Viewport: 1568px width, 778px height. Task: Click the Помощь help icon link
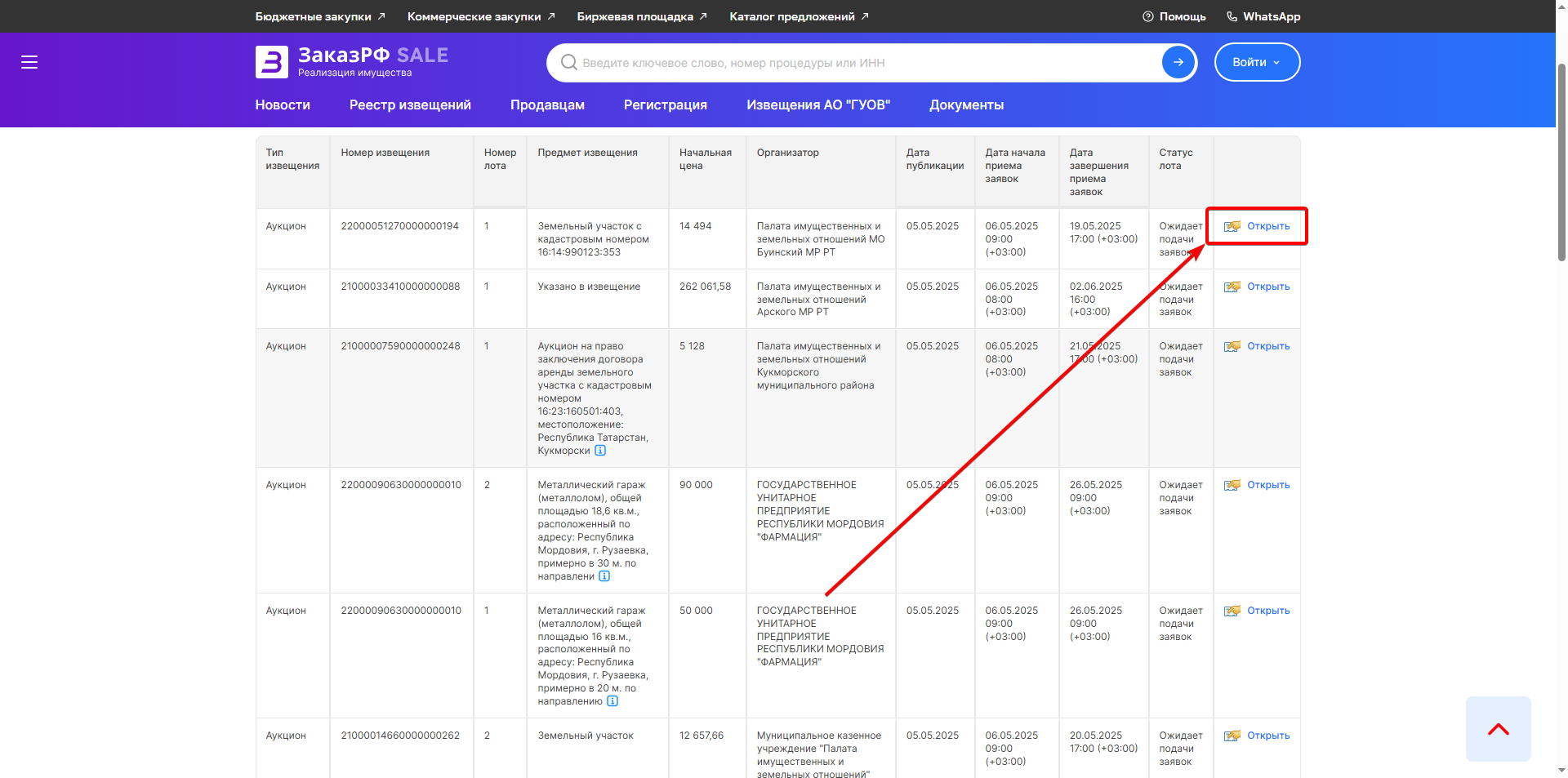(1174, 16)
